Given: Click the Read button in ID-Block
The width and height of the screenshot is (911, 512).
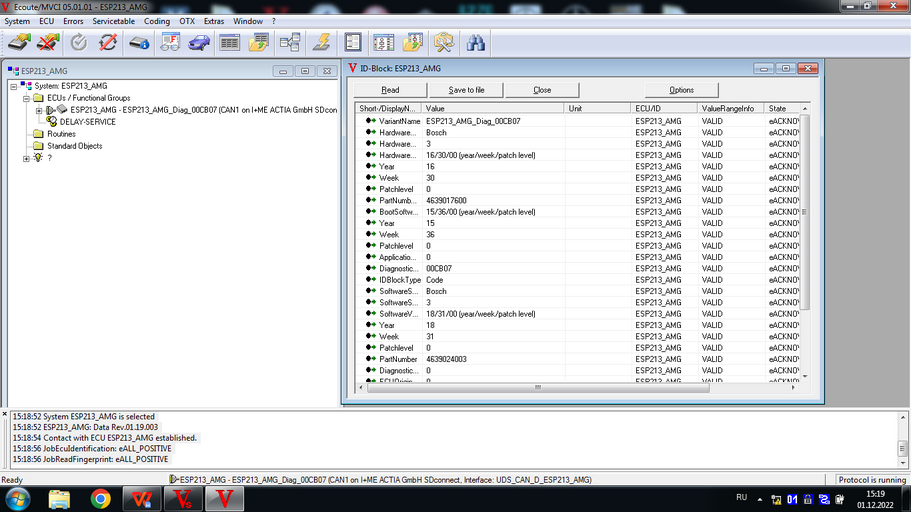Looking at the screenshot, I should [x=390, y=90].
